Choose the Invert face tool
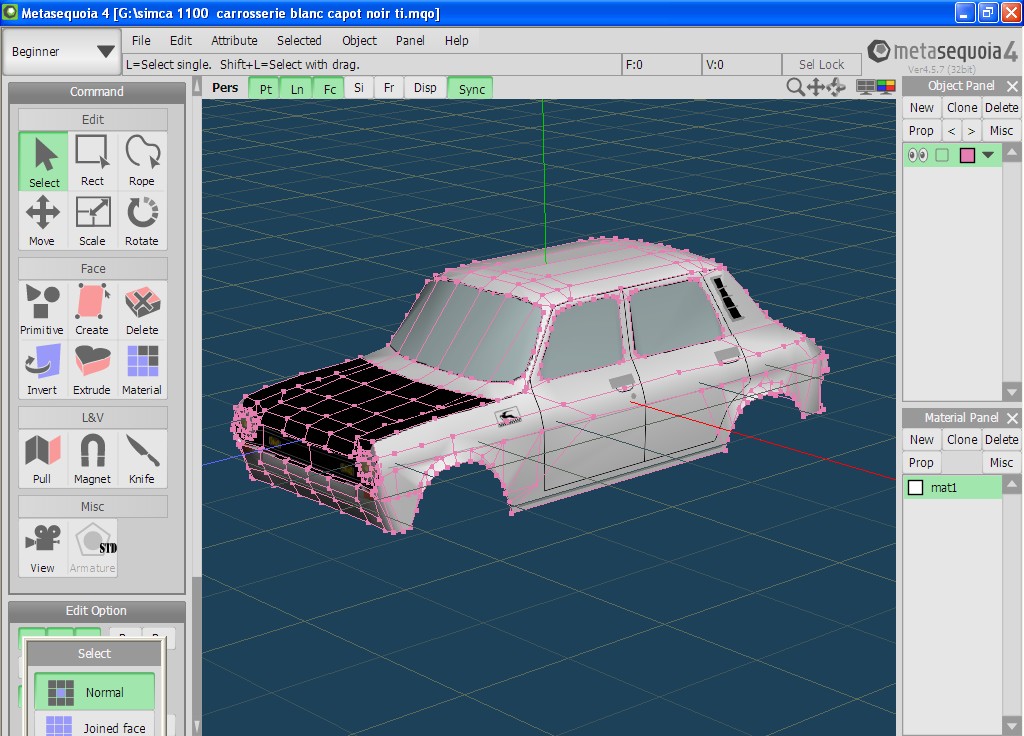This screenshot has height=736, width=1024. tap(42, 370)
